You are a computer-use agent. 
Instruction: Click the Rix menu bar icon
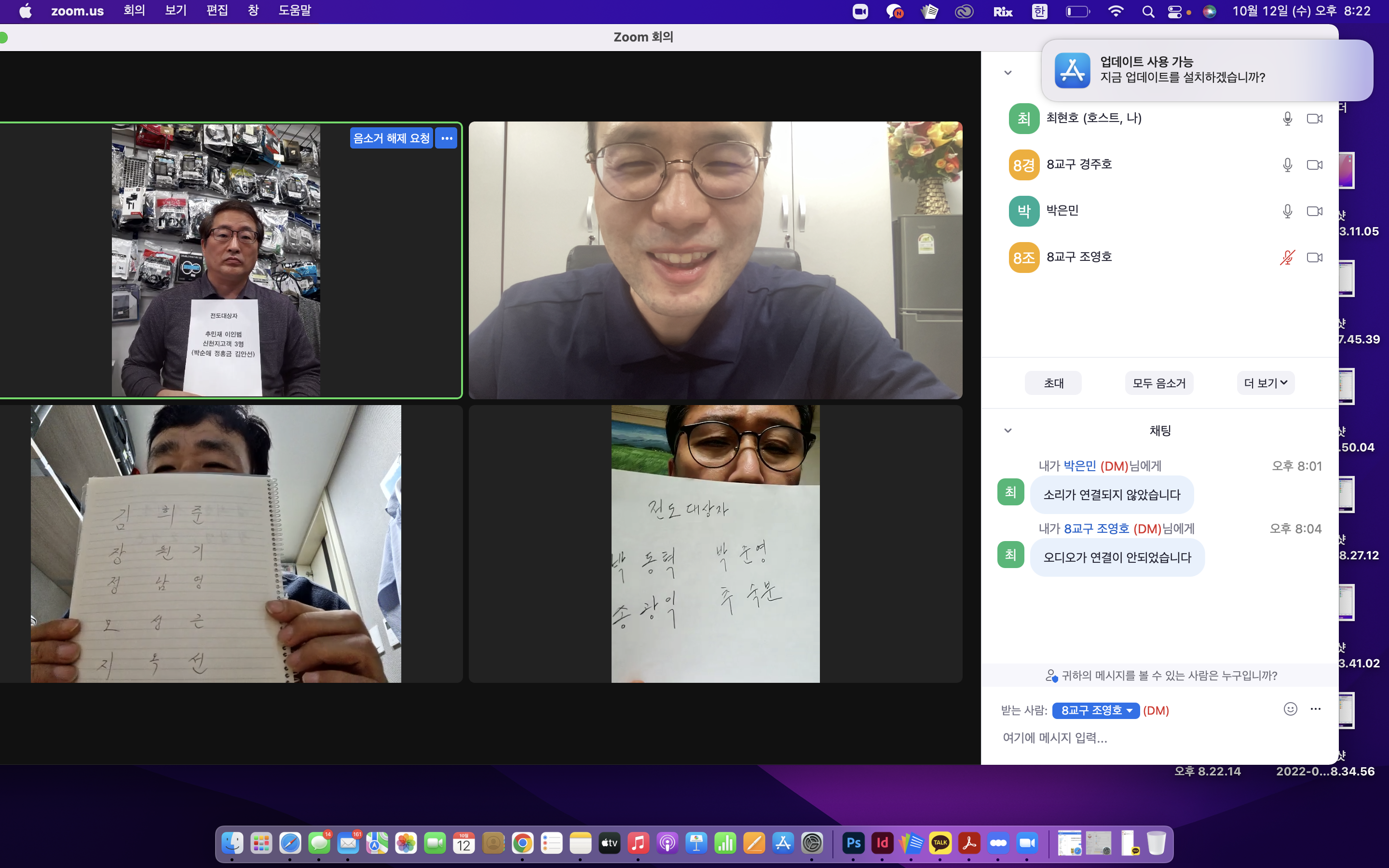pyautogui.click(x=1003, y=12)
